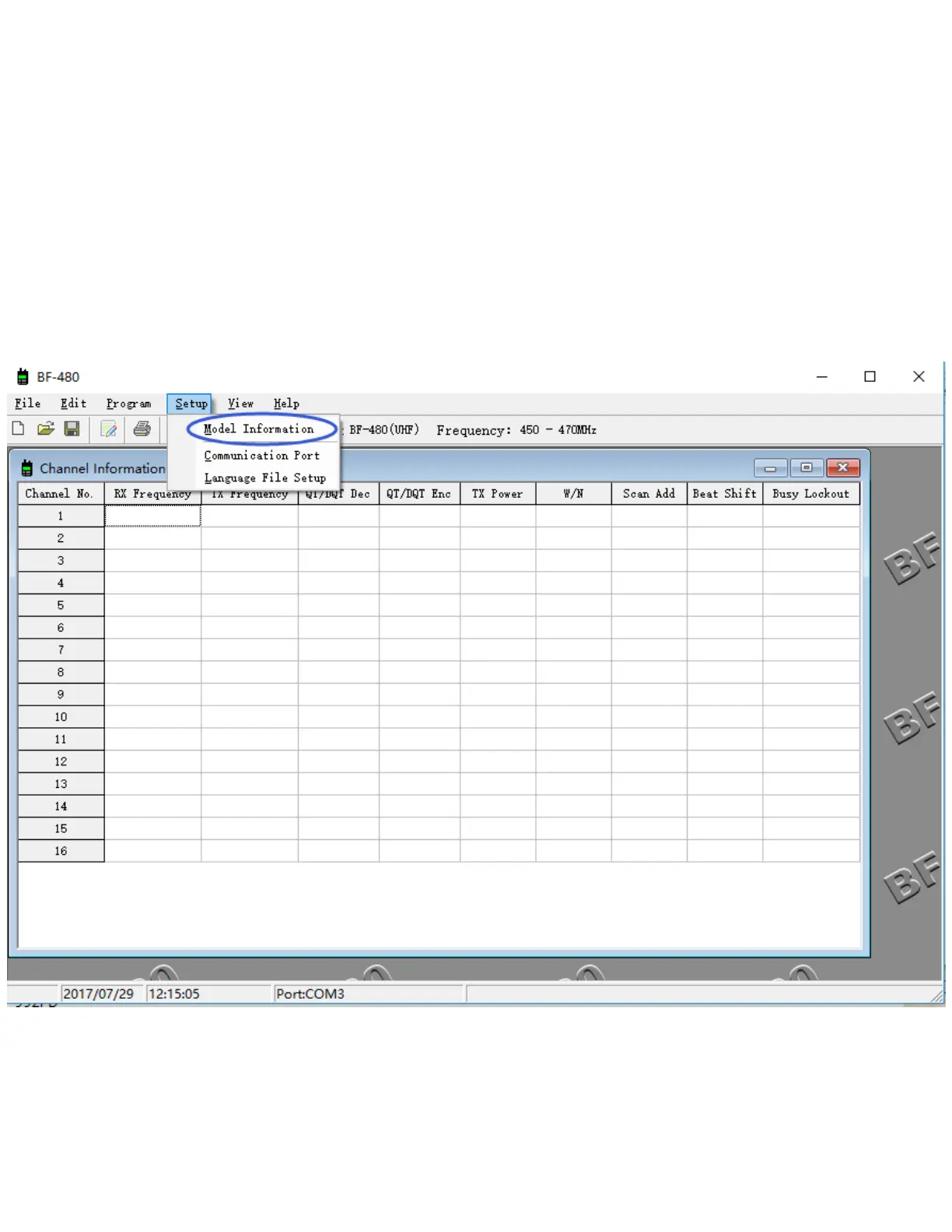The height and width of the screenshot is (1232, 952).
Task: Click the radio icon of Channel Information window
Action: (x=27, y=468)
